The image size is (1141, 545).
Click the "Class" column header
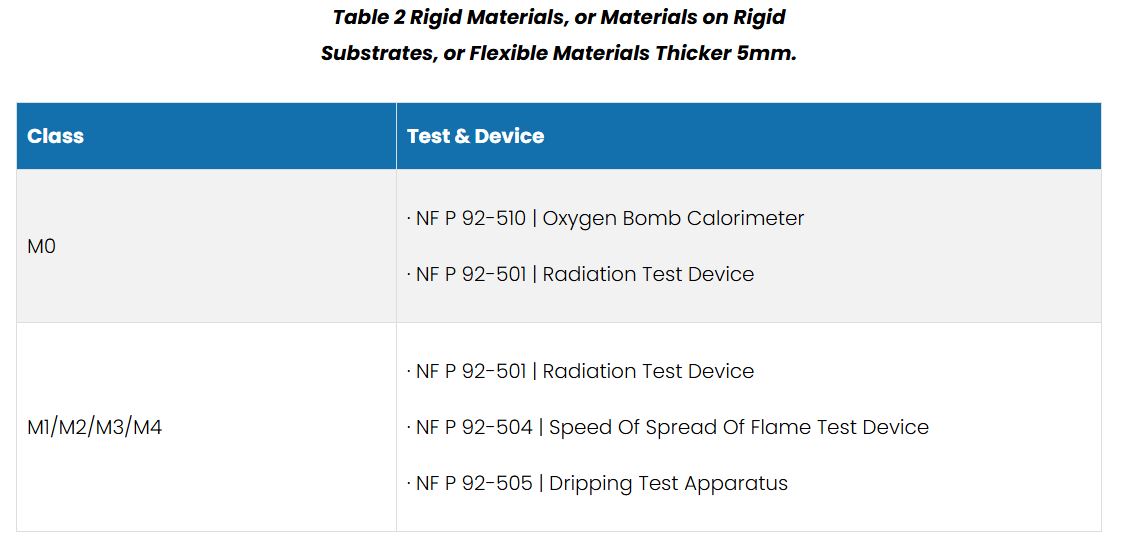click(x=55, y=136)
